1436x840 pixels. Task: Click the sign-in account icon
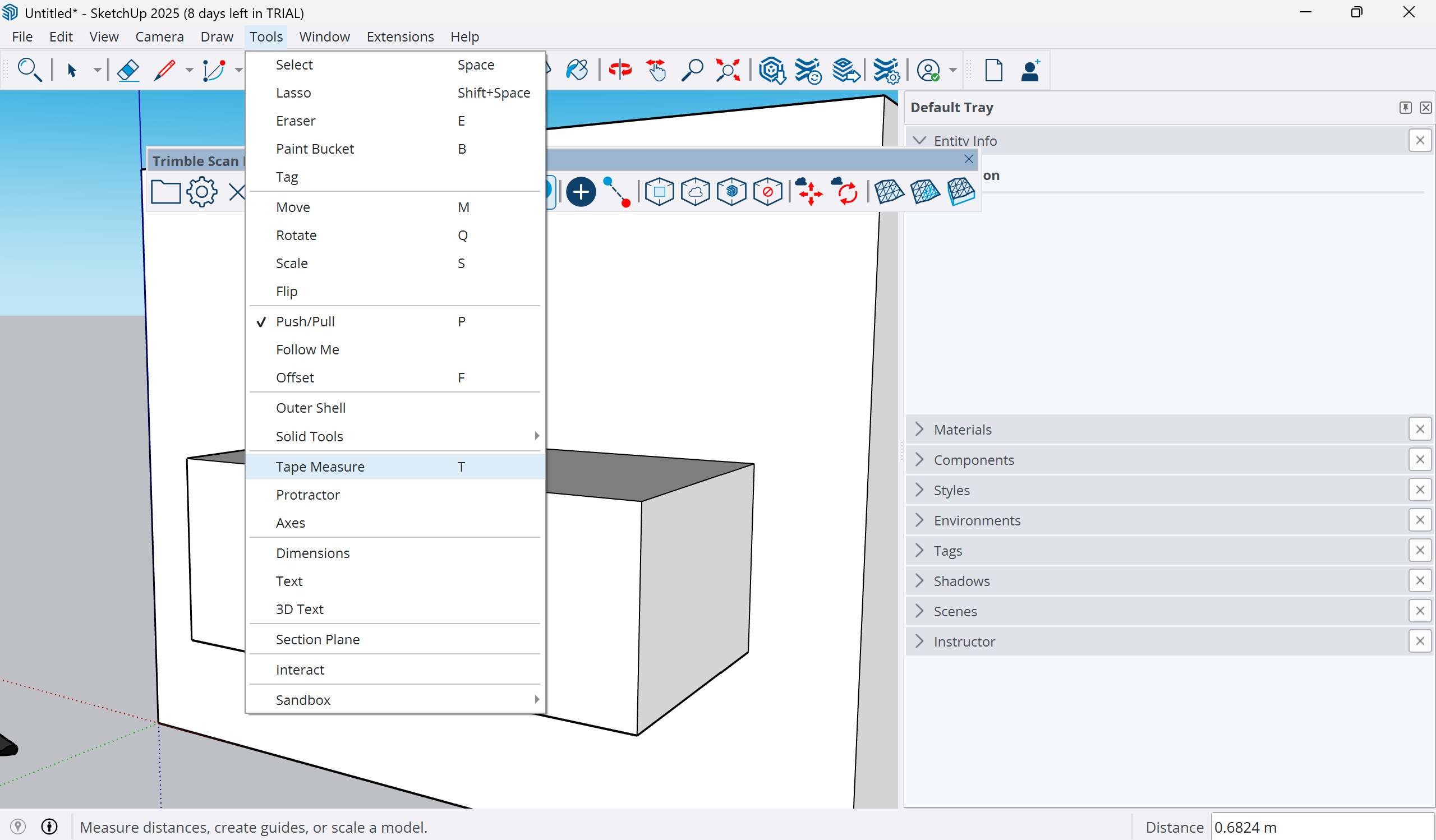coord(929,70)
